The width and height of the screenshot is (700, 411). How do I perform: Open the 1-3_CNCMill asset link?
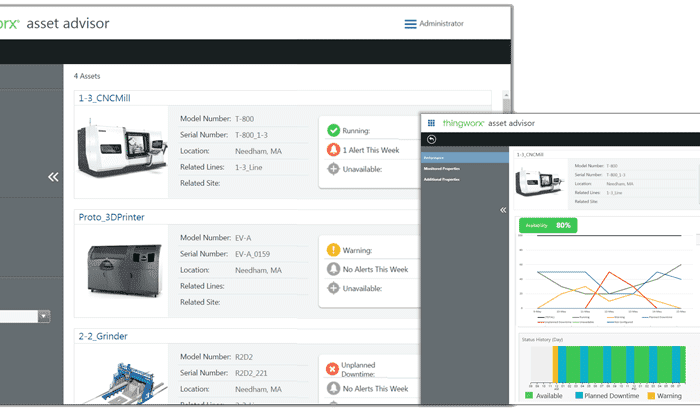104,98
